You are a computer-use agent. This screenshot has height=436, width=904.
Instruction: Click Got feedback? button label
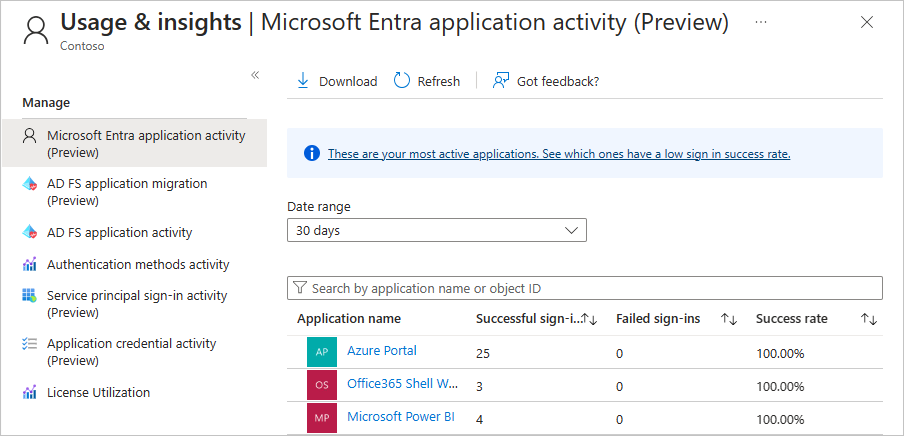pos(558,82)
